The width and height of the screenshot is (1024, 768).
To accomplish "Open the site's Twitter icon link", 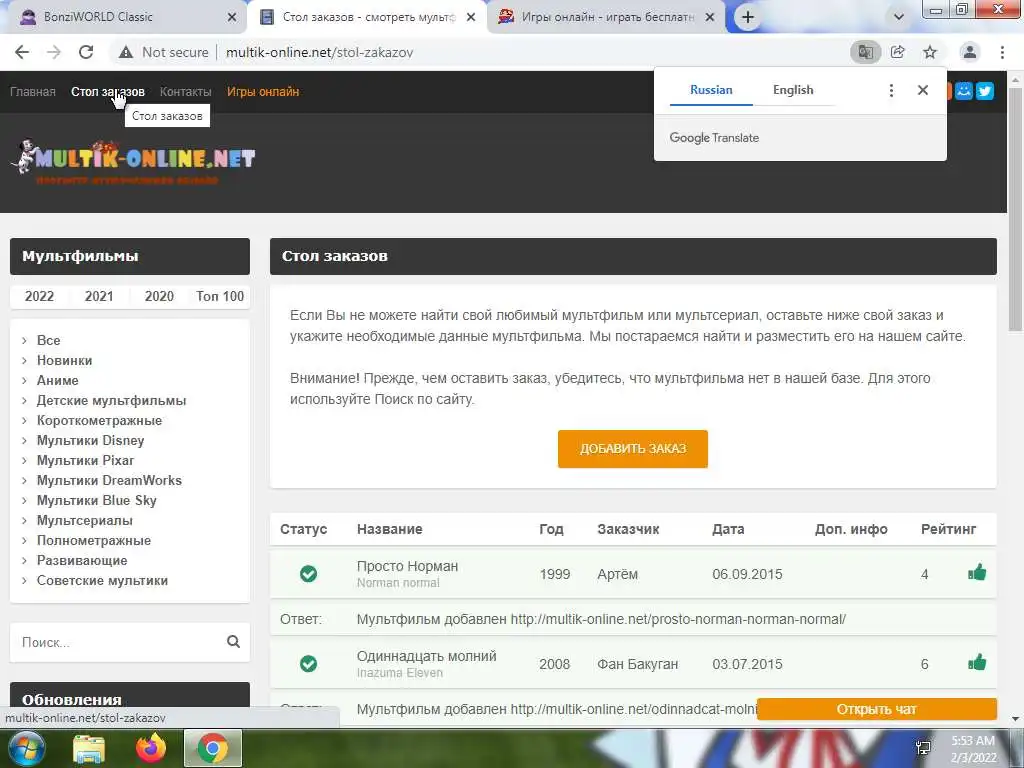I will 985,91.
